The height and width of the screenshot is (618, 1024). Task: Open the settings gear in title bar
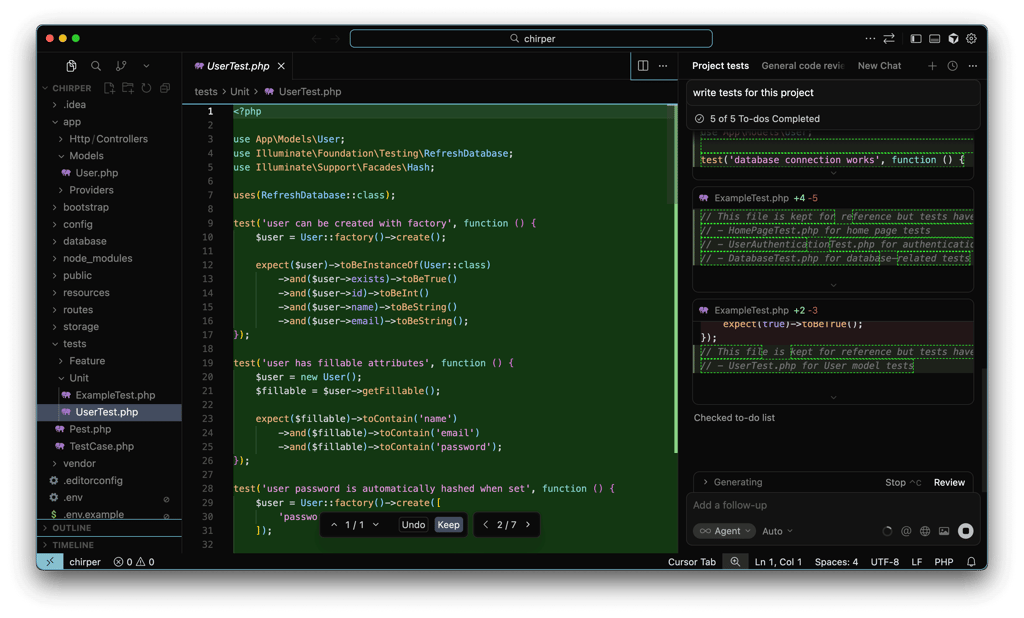(x=972, y=39)
